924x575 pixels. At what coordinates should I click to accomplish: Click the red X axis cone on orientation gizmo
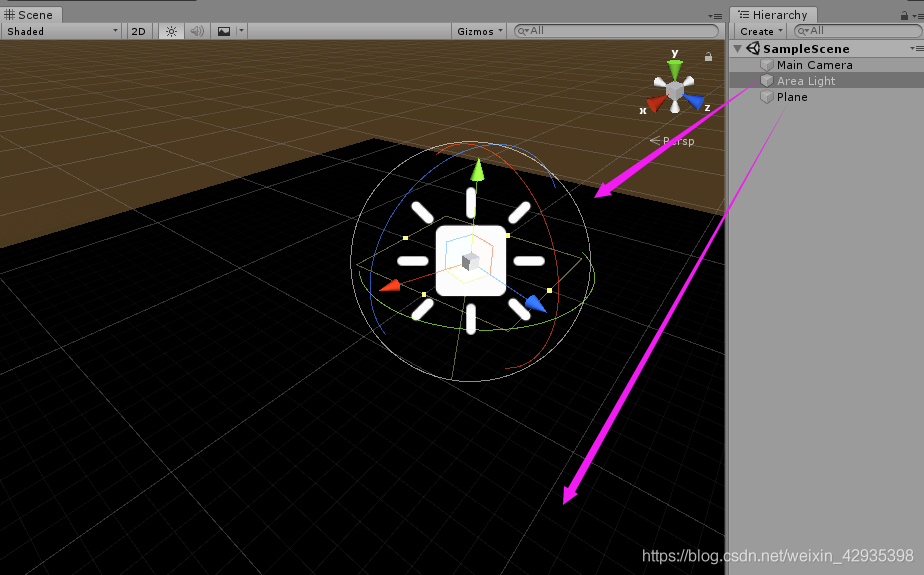[656, 105]
